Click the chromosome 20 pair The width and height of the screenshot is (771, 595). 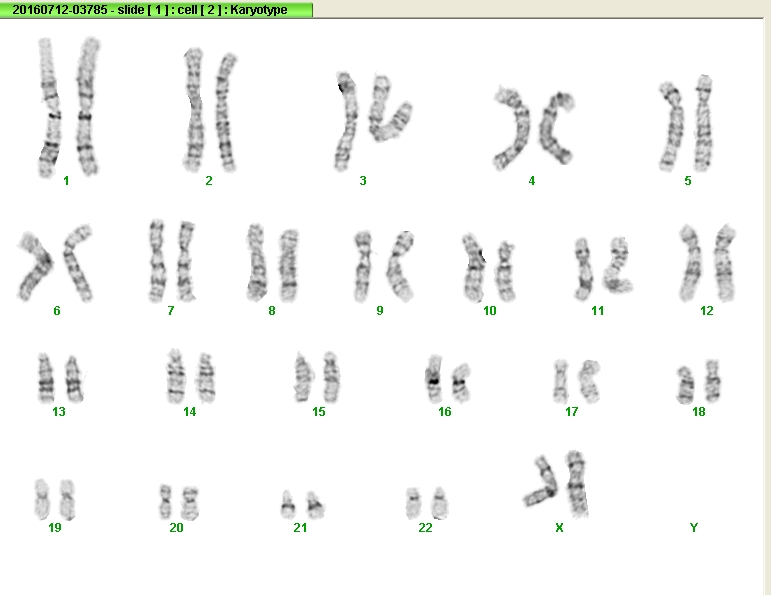pos(179,502)
